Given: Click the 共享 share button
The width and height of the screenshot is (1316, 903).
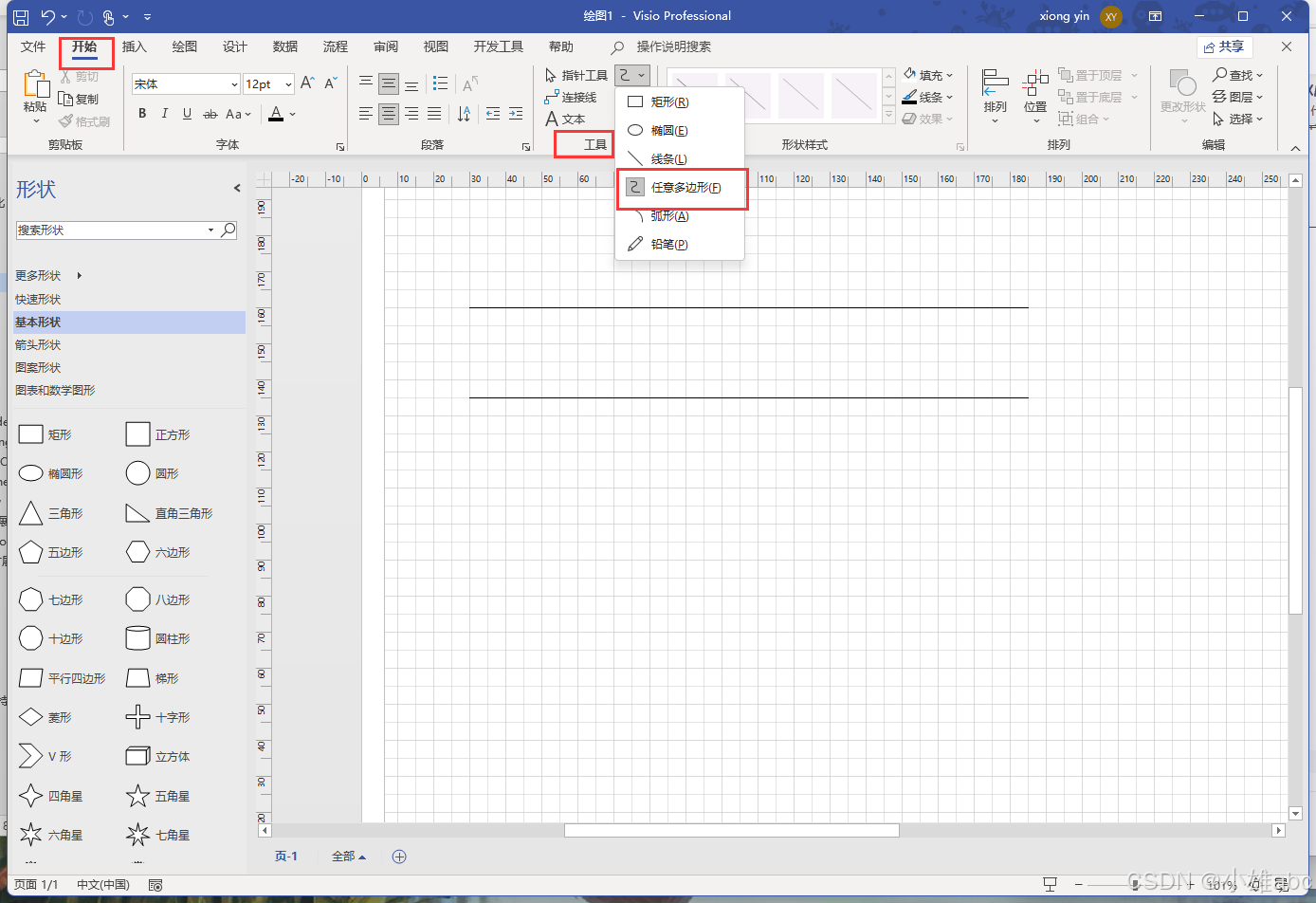Looking at the screenshot, I should [1224, 46].
